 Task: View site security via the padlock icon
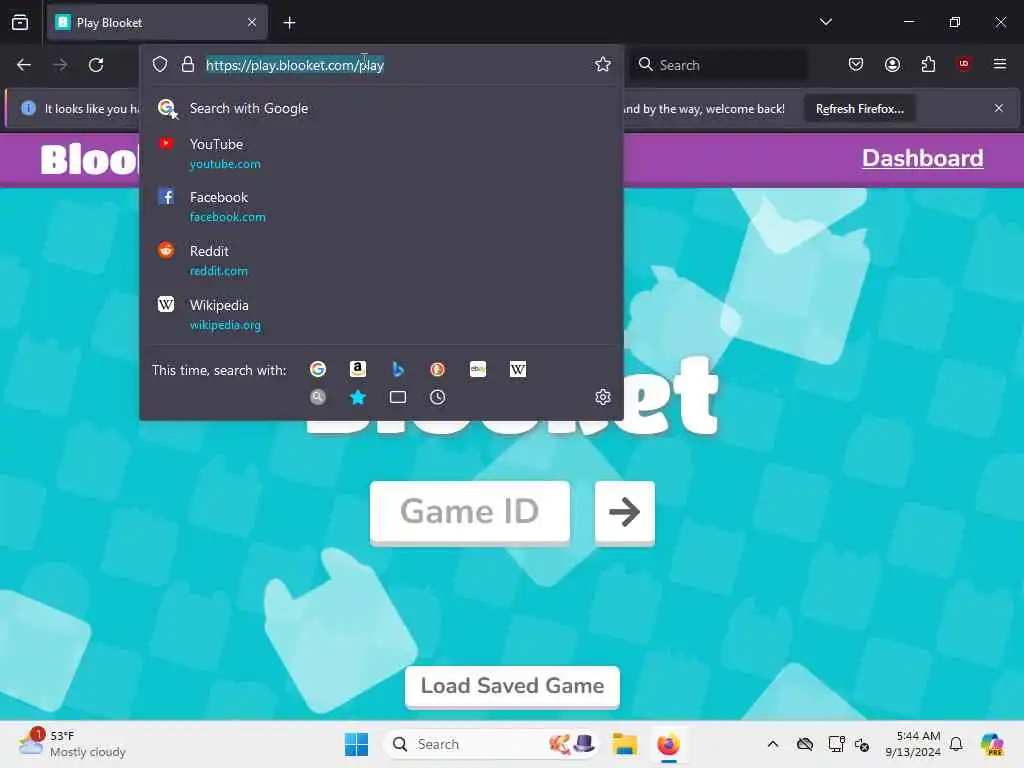pyautogui.click(x=188, y=64)
